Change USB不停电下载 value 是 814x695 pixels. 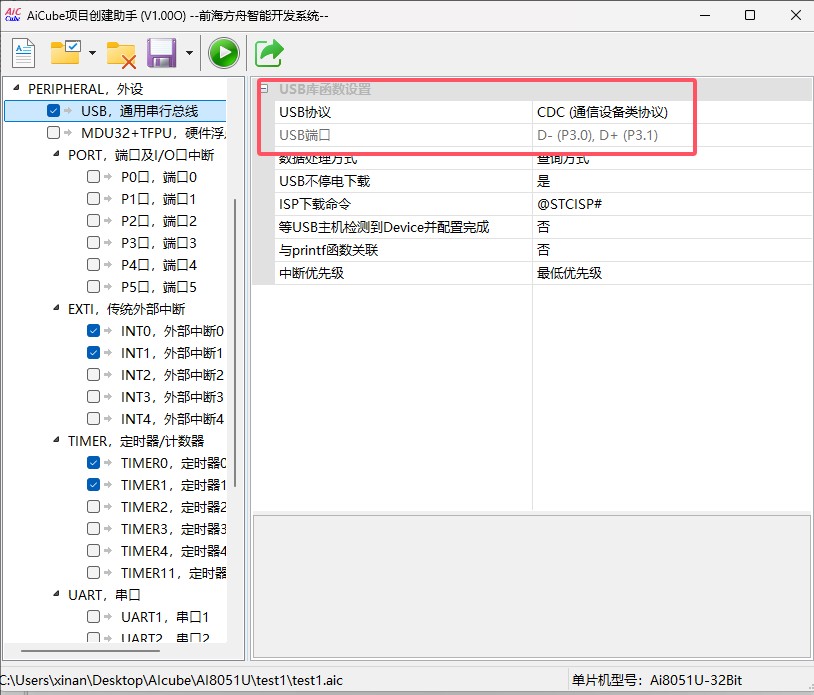pos(672,181)
